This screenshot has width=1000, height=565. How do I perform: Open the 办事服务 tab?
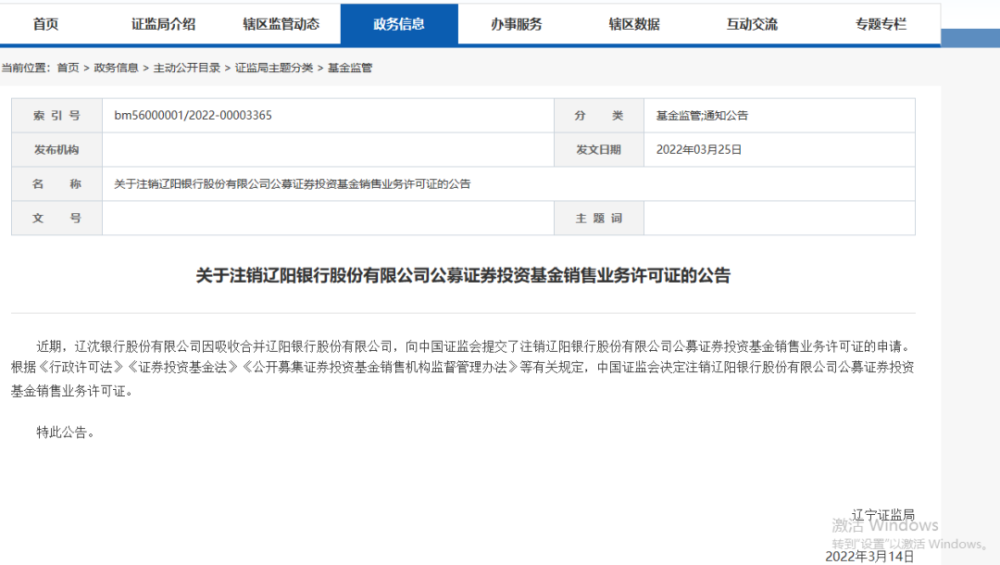tap(517, 24)
